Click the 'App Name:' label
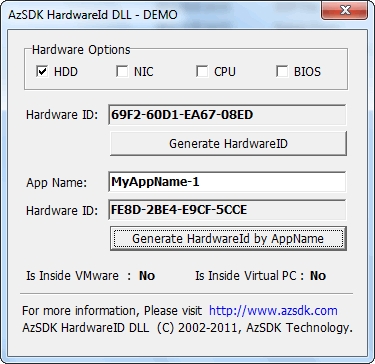The height and width of the screenshot is (364, 375). (x=56, y=183)
